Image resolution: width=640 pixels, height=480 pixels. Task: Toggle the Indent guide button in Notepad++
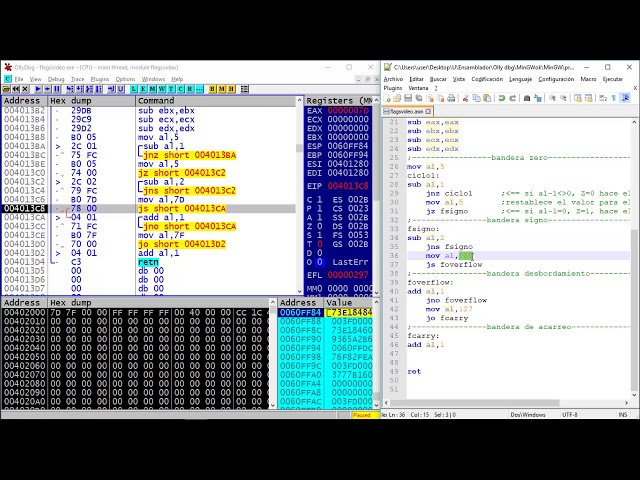[625, 98]
